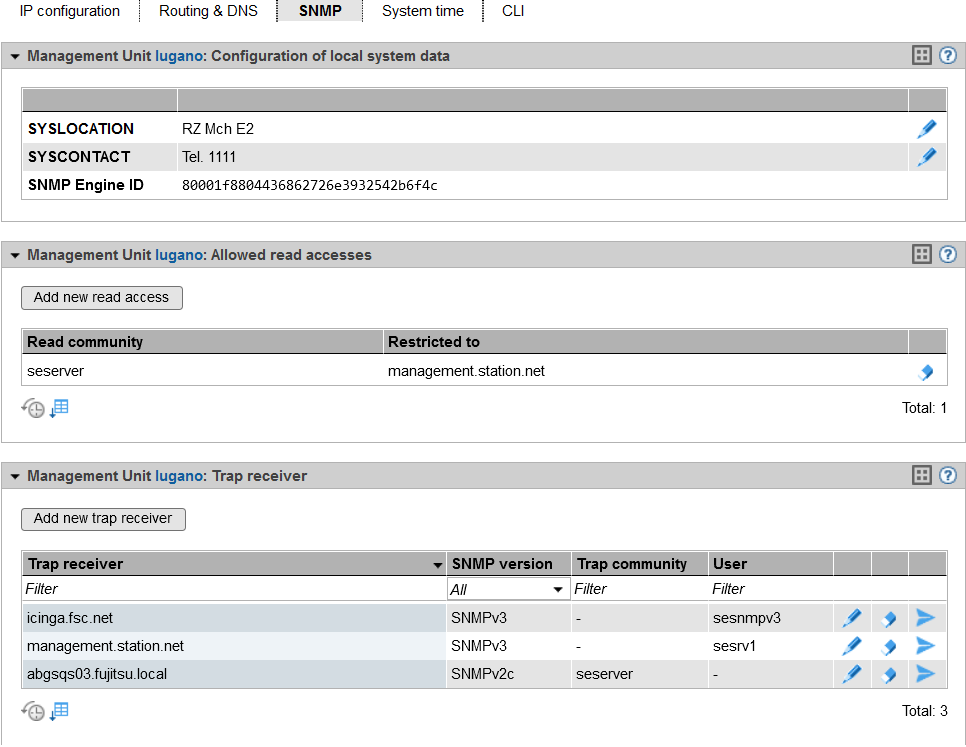Delete the seserver read community entry

[x=926, y=372]
